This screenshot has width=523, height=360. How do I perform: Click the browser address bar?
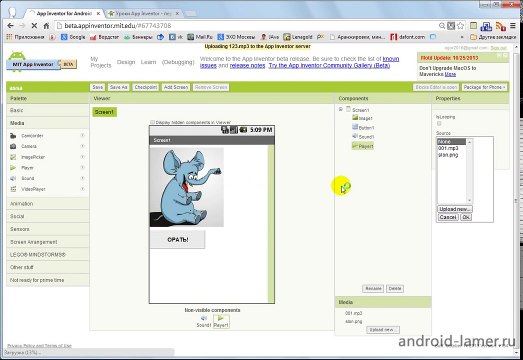click(247, 26)
